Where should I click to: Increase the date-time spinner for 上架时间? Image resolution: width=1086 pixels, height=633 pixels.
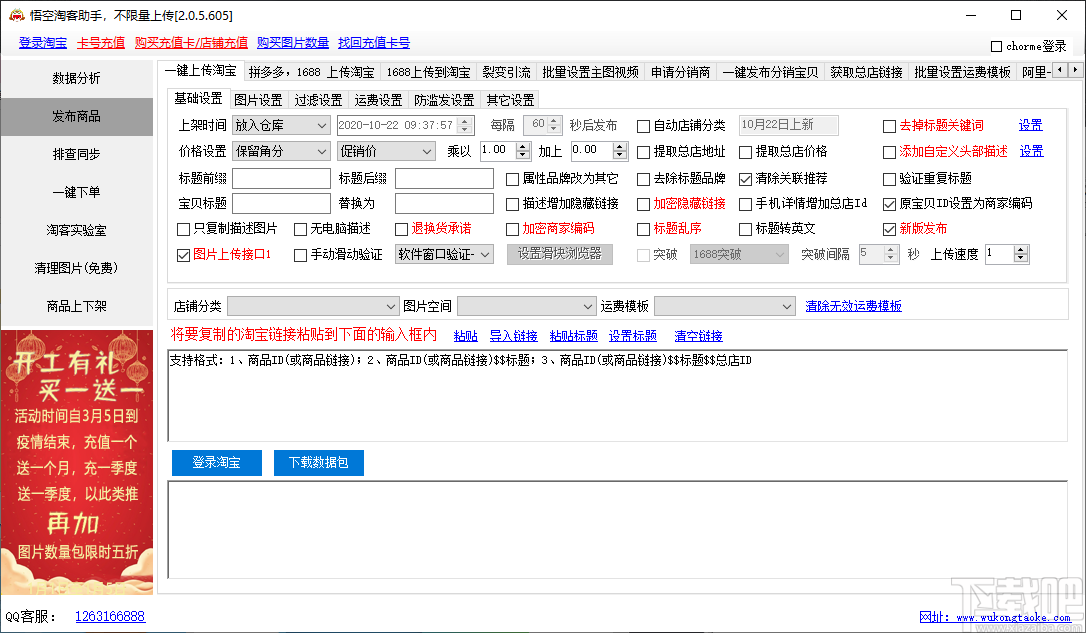pos(465,121)
